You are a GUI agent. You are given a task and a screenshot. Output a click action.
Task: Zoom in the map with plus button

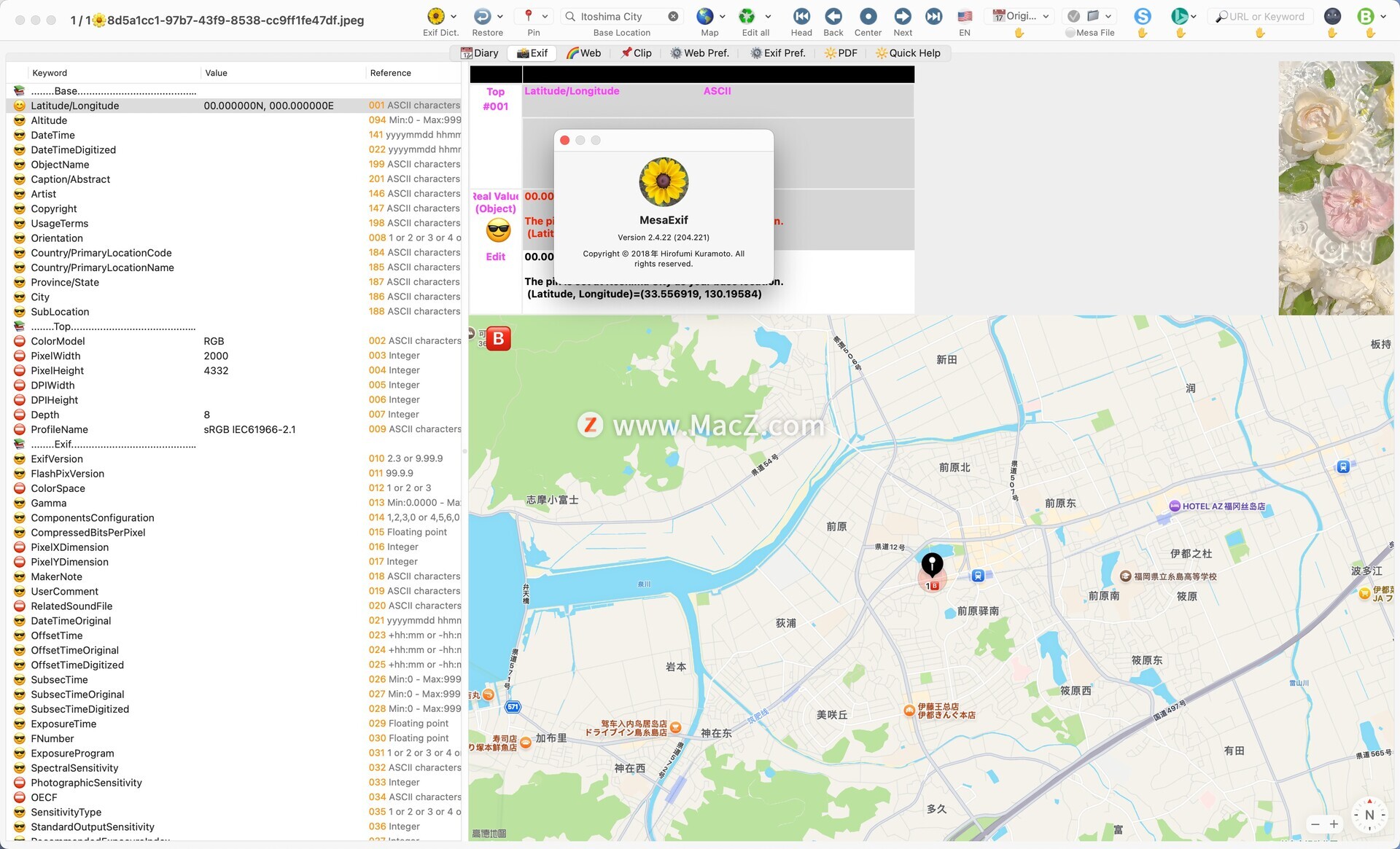coord(1334,824)
